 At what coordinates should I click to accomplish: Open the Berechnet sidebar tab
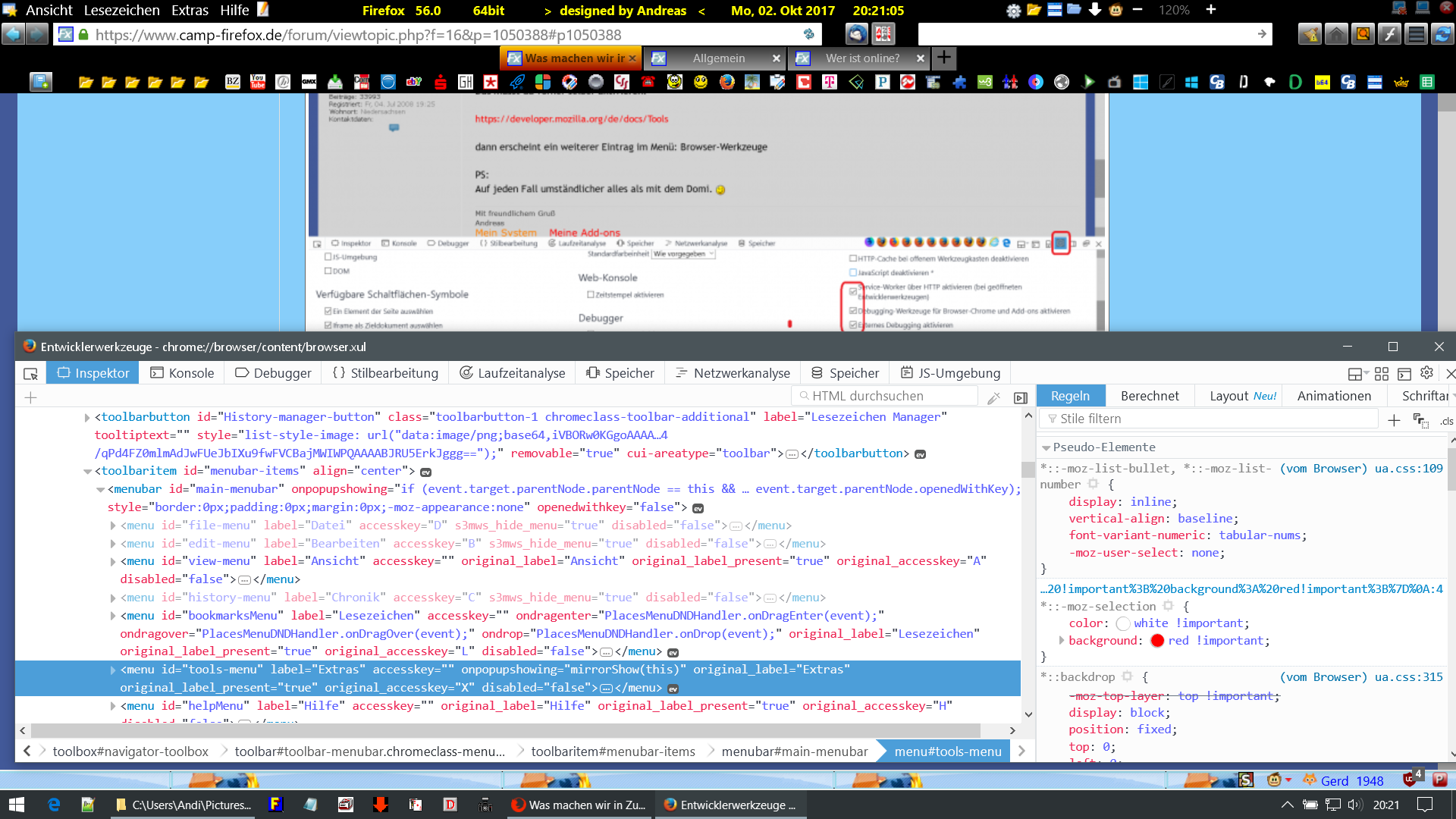1150,396
